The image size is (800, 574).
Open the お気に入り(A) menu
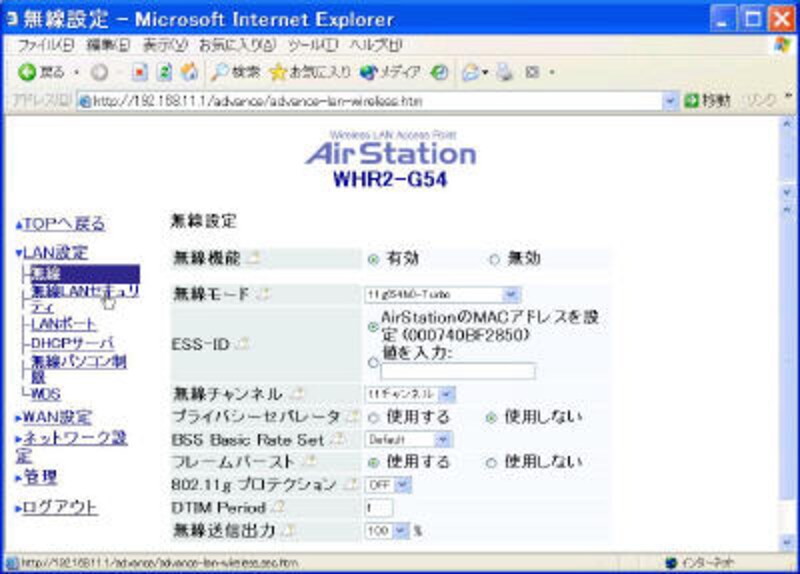click(x=237, y=45)
